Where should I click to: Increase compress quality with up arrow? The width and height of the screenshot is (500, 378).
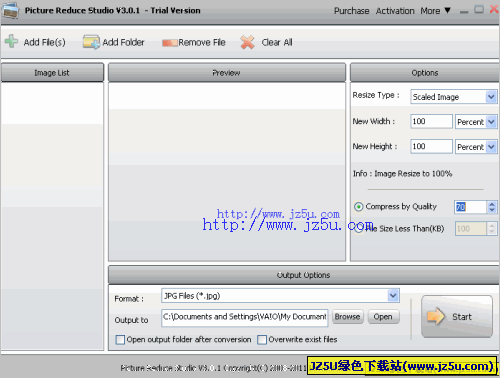(x=492, y=204)
